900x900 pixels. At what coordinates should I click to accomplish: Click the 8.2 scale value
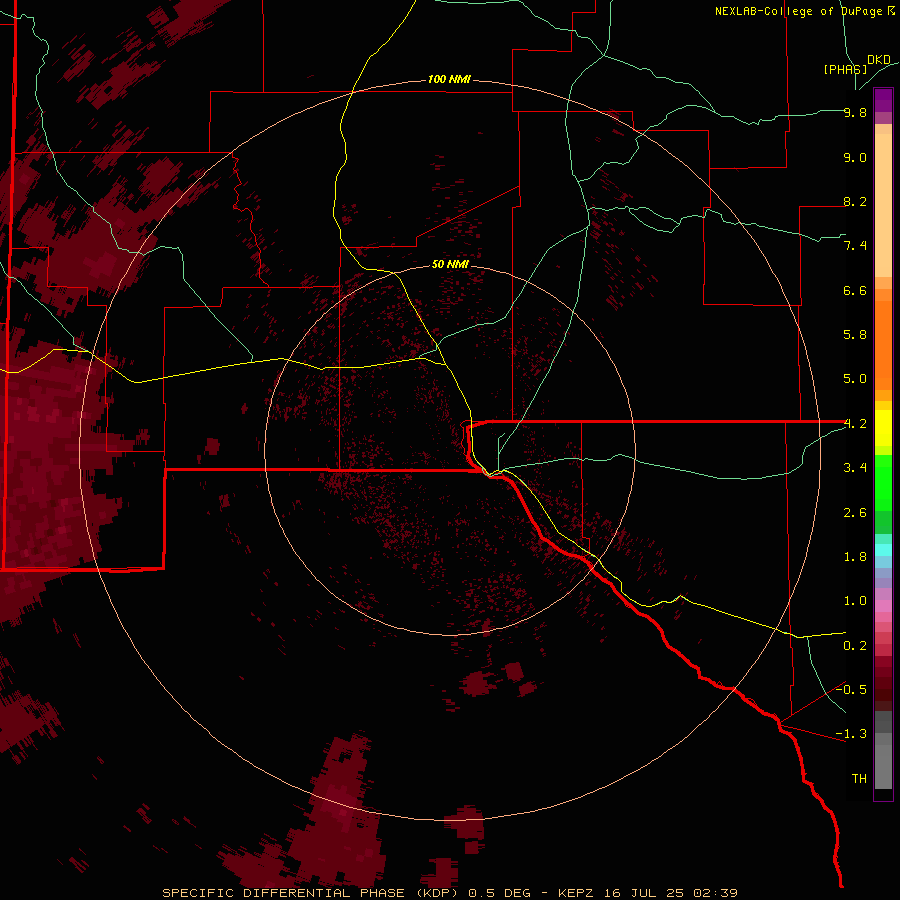click(855, 201)
